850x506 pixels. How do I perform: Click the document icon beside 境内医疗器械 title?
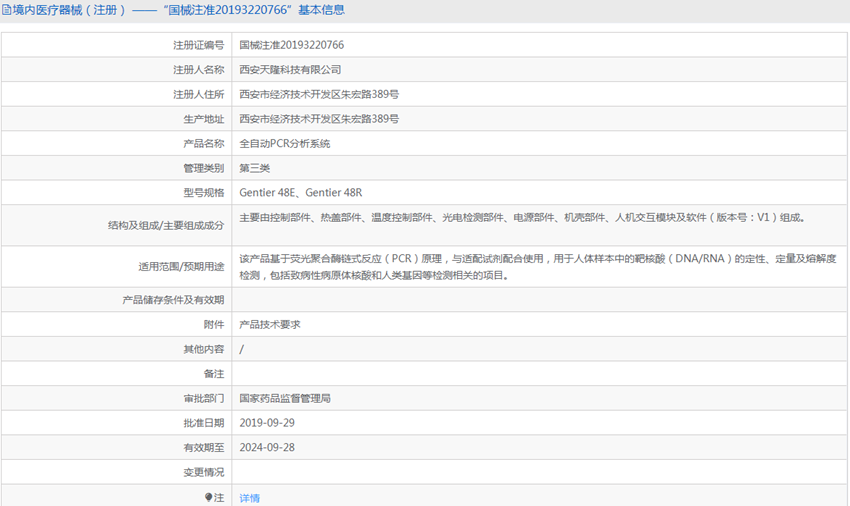[7, 10]
